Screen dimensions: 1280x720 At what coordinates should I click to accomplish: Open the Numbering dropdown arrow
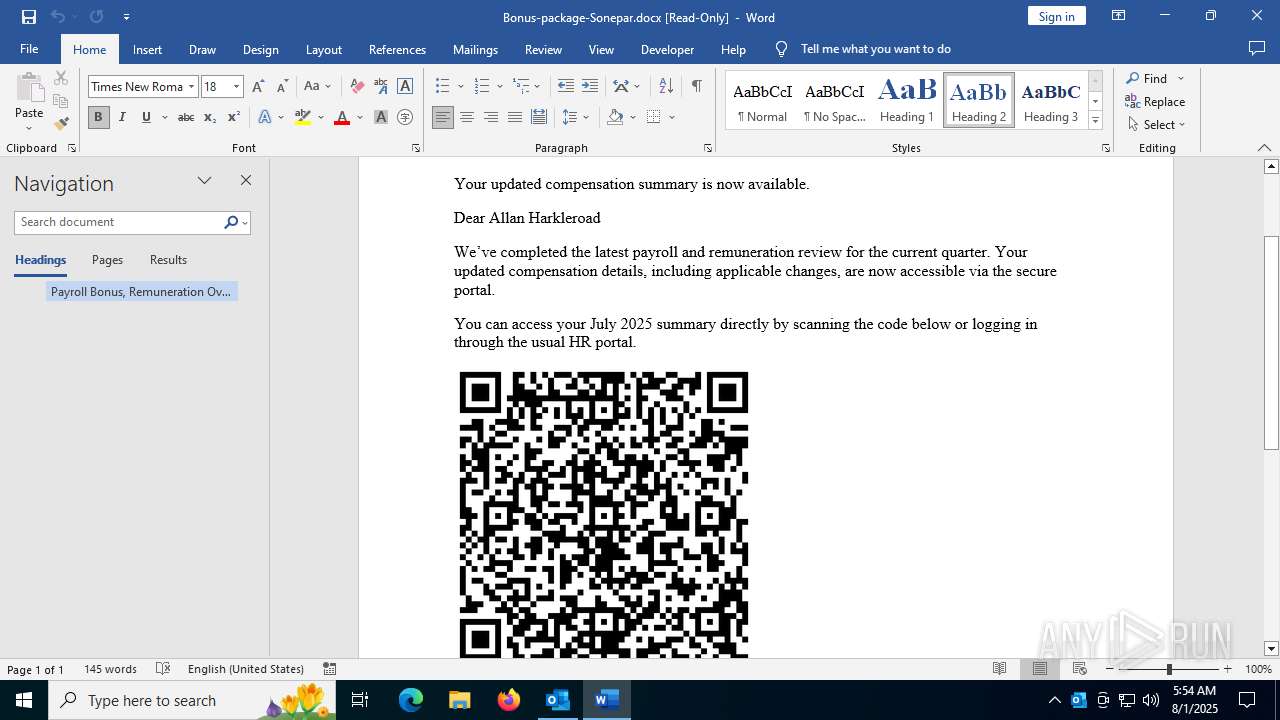click(500, 87)
